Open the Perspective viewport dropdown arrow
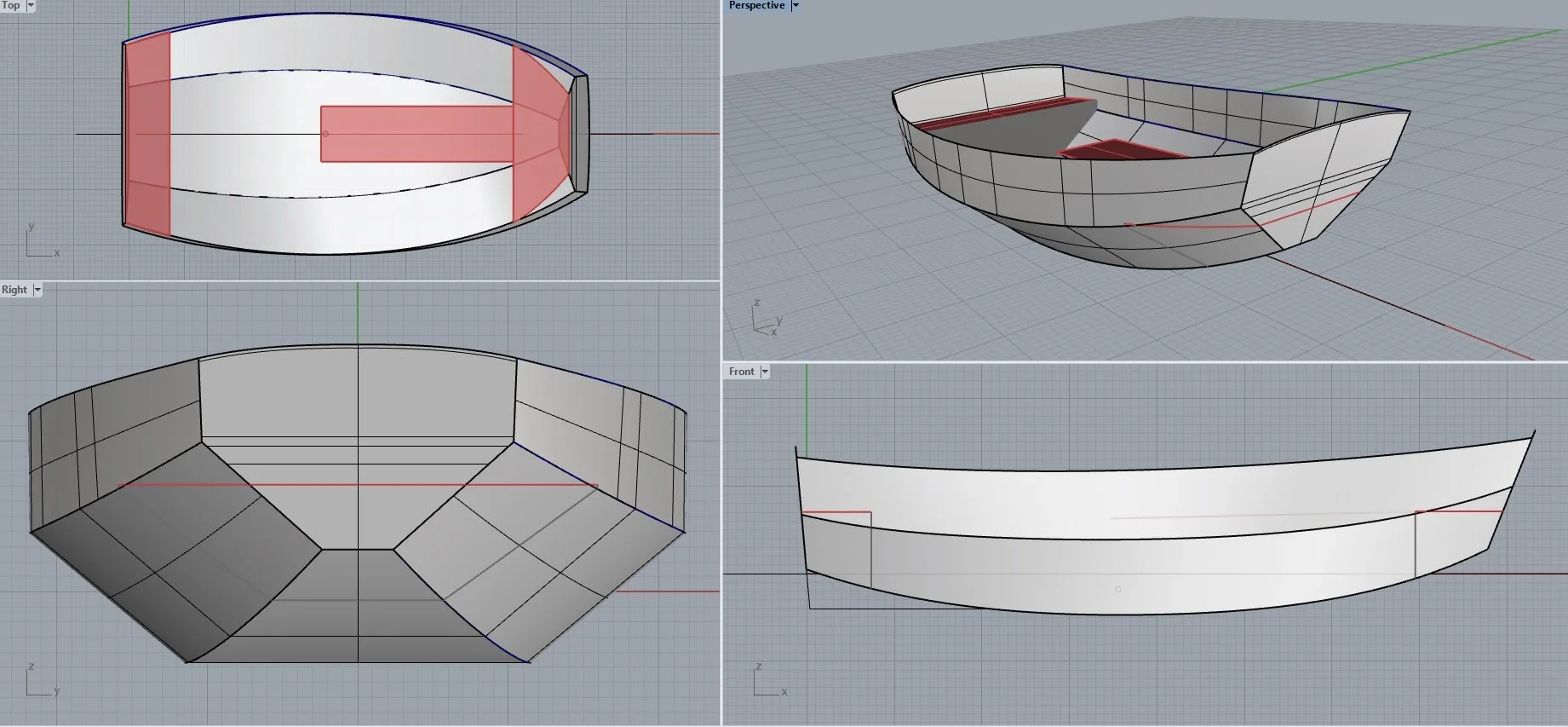 (795, 5)
